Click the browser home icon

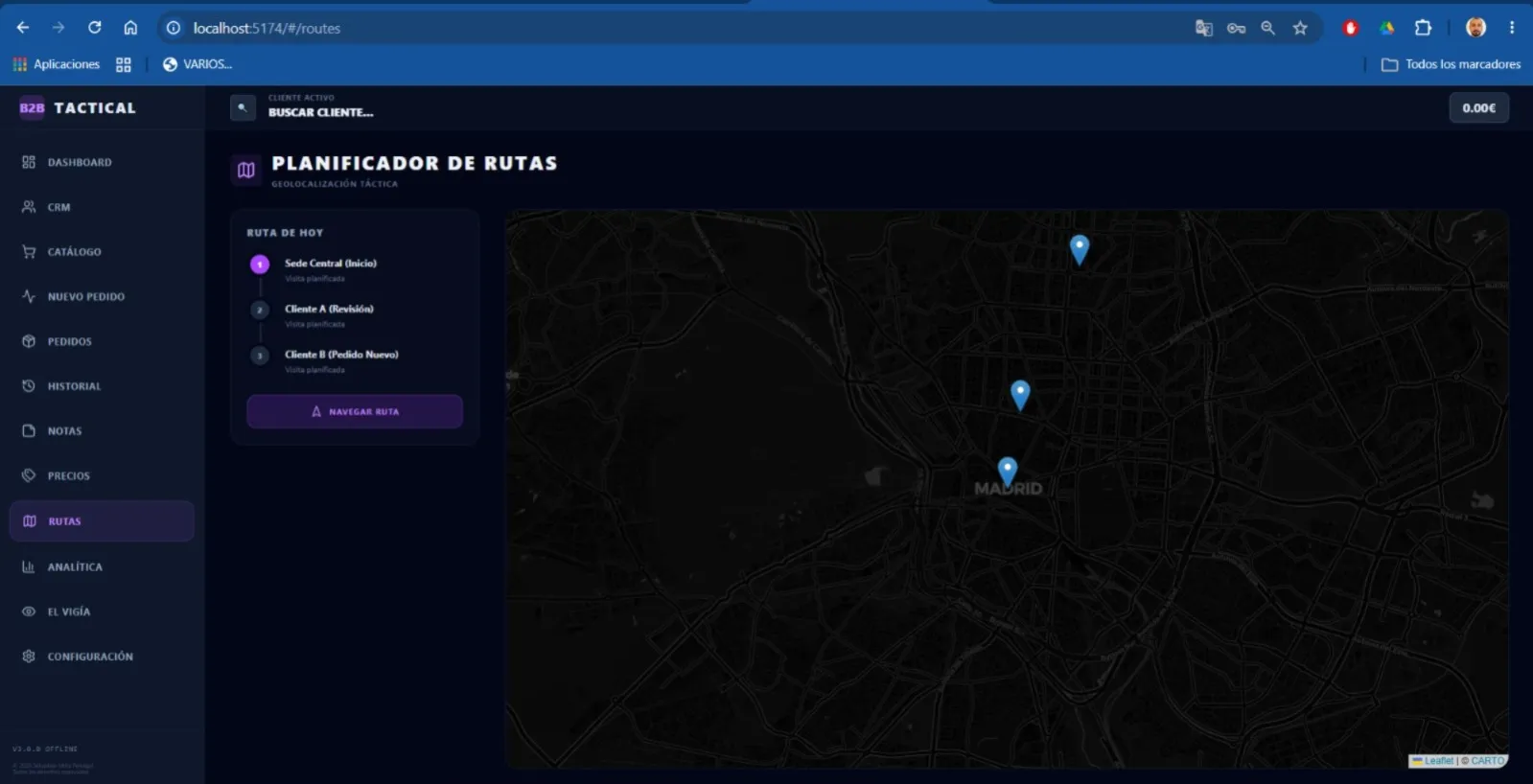(x=130, y=28)
